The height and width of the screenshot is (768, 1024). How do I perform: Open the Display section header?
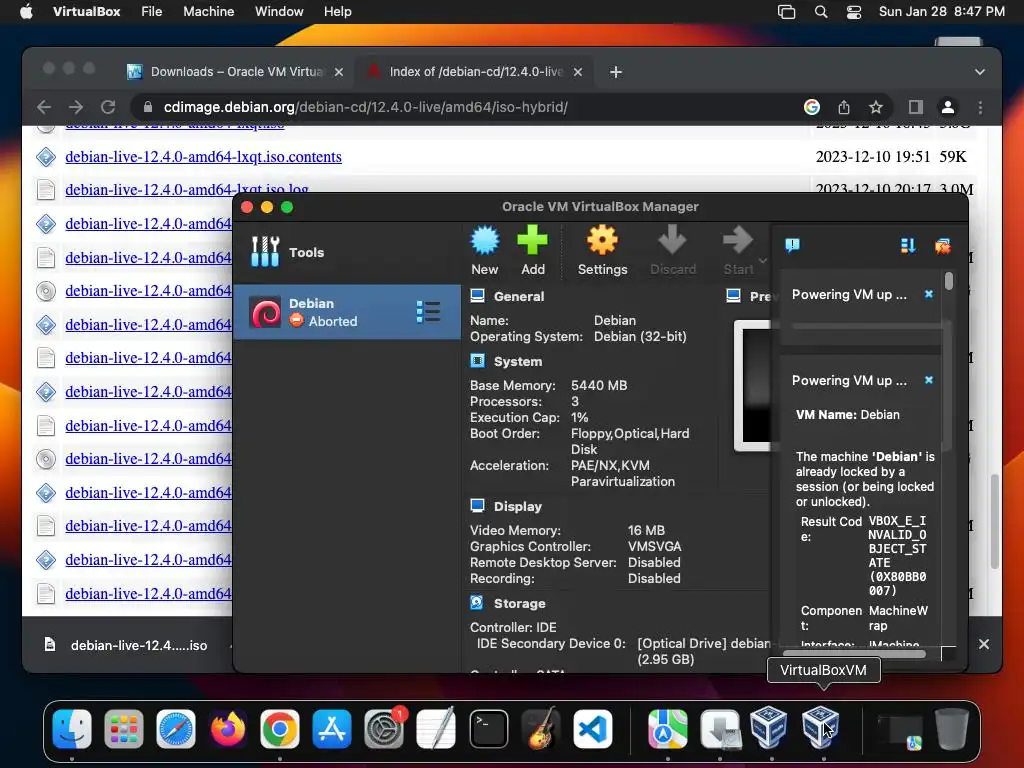517,506
